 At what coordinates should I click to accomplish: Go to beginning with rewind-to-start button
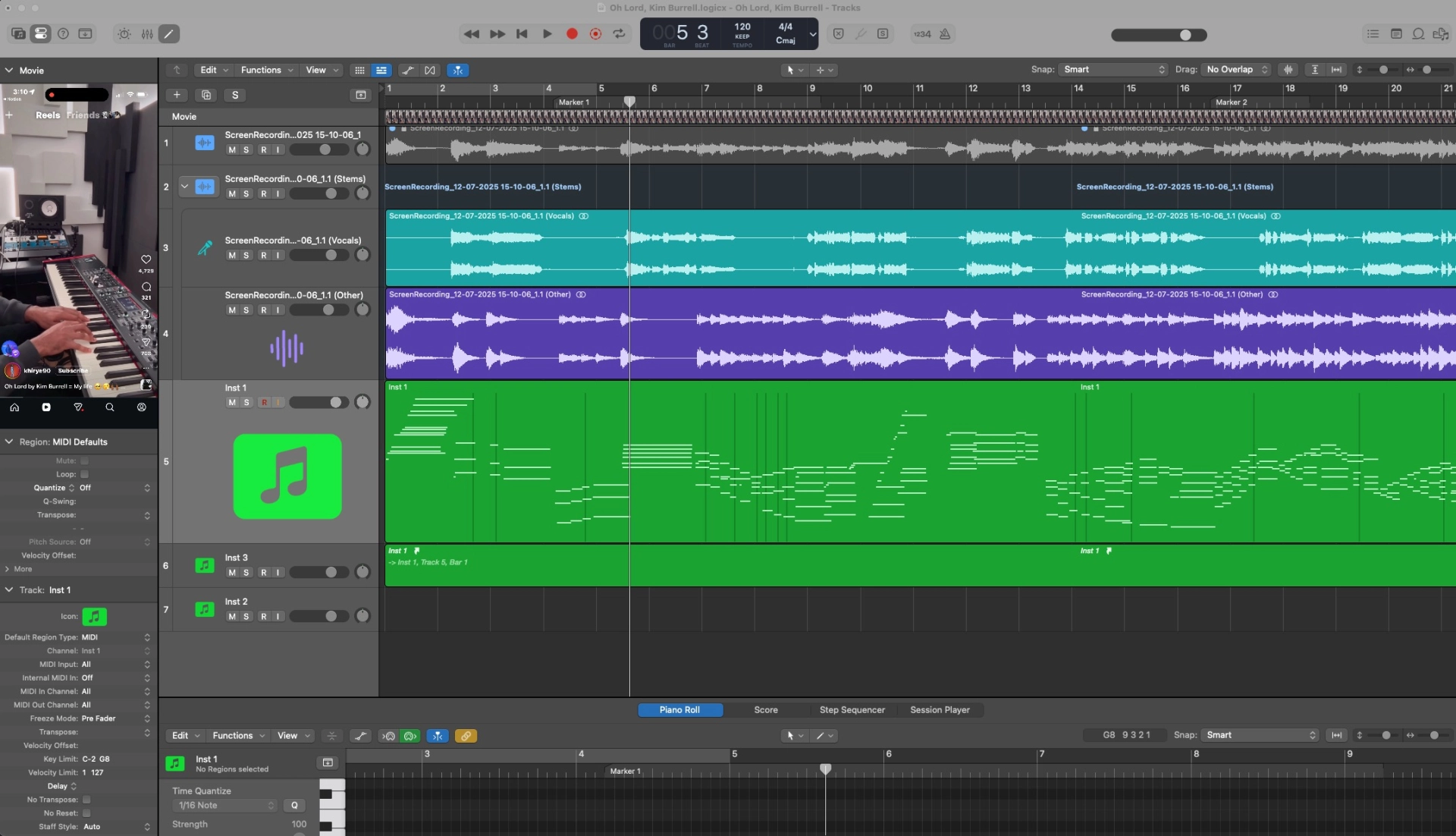[522, 34]
